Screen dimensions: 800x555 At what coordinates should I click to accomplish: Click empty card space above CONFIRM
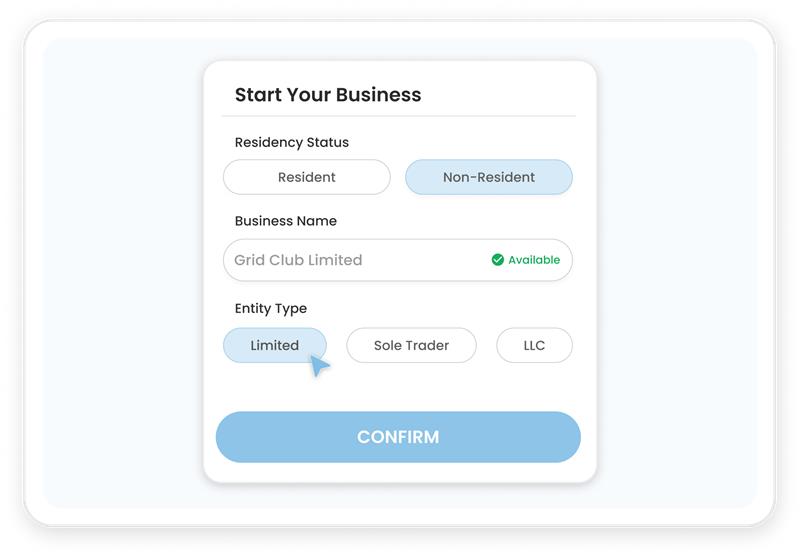pos(398,389)
